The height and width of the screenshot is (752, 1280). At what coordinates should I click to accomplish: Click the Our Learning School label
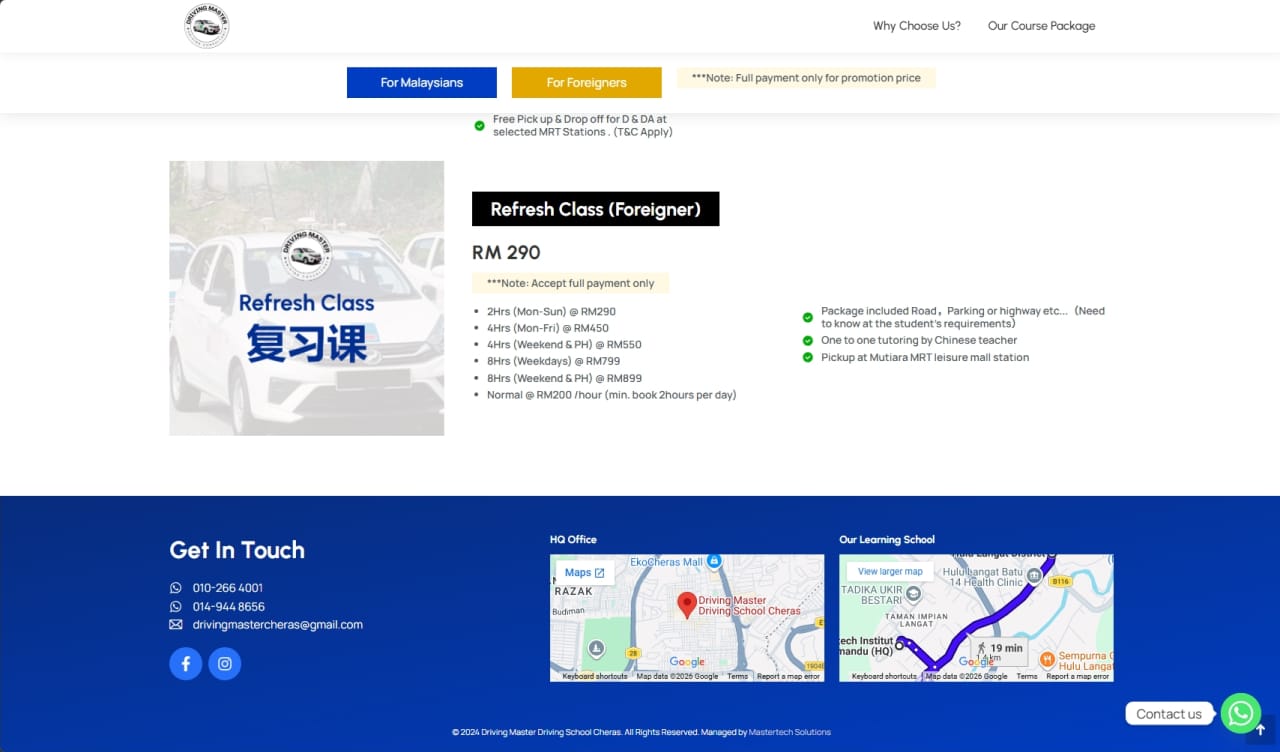click(887, 540)
